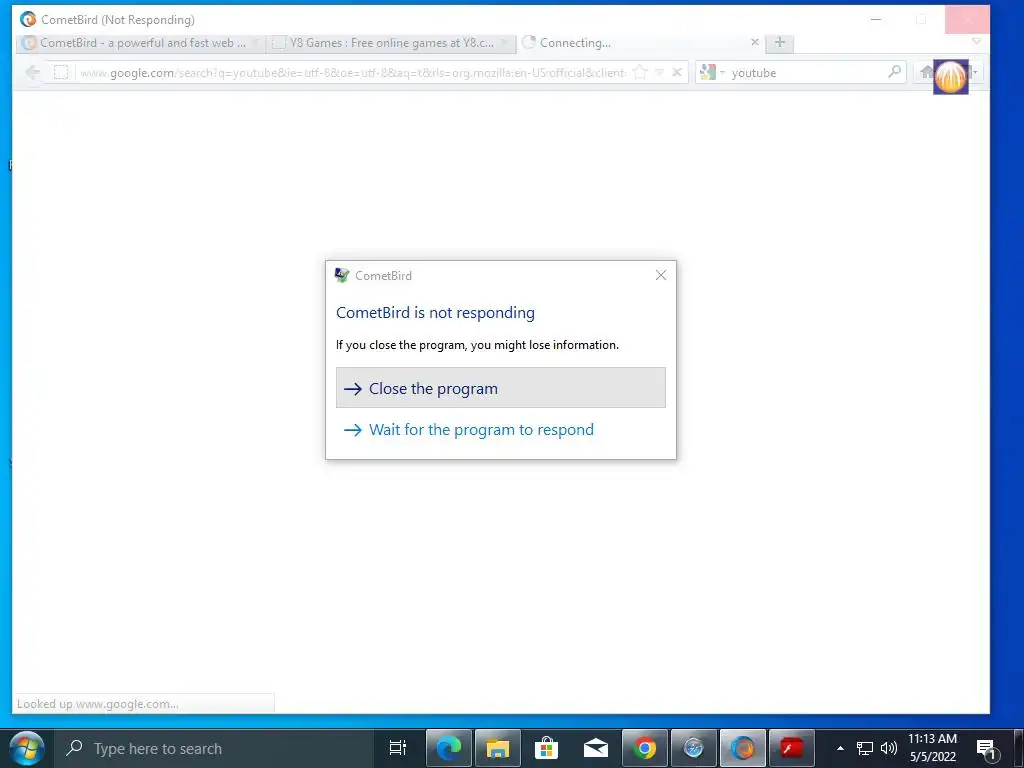This screenshot has height=768, width=1024.
Task: Open the search engine selector dropdown
Action: click(x=712, y=72)
